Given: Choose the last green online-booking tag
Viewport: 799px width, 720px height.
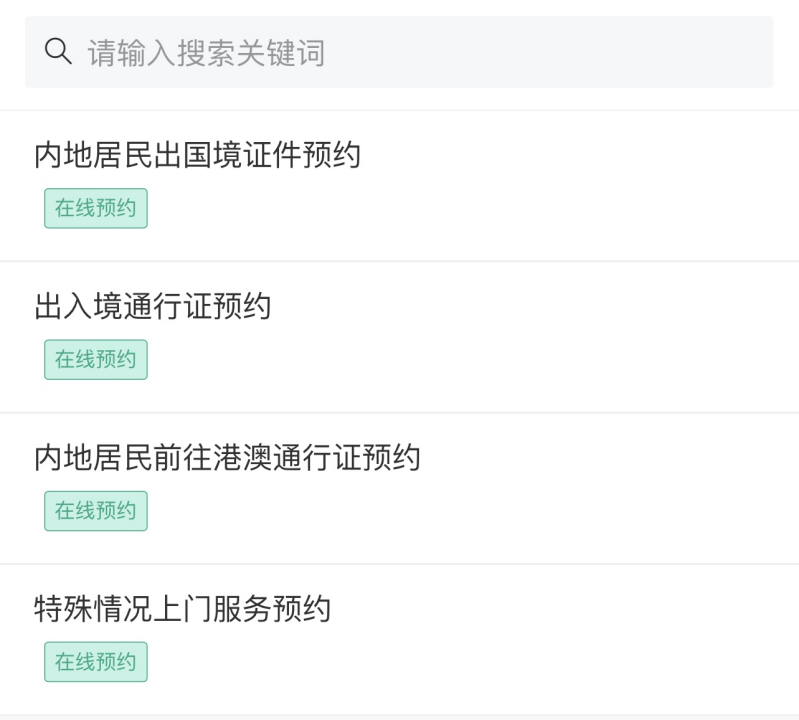Looking at the screenshot, I should click(96, 662).
